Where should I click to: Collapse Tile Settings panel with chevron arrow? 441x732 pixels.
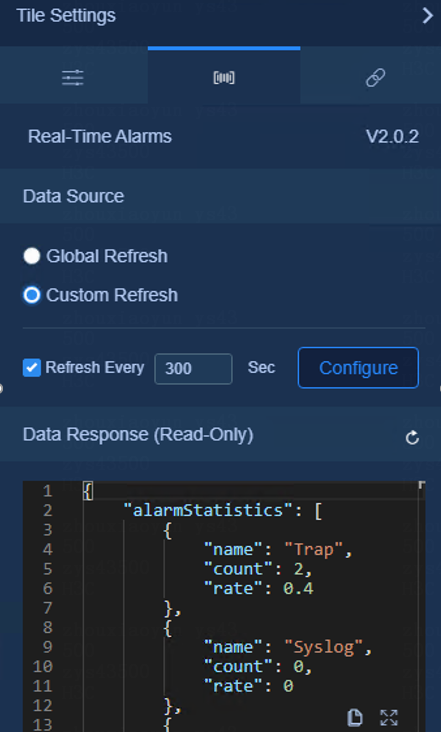tap(427, 15)
